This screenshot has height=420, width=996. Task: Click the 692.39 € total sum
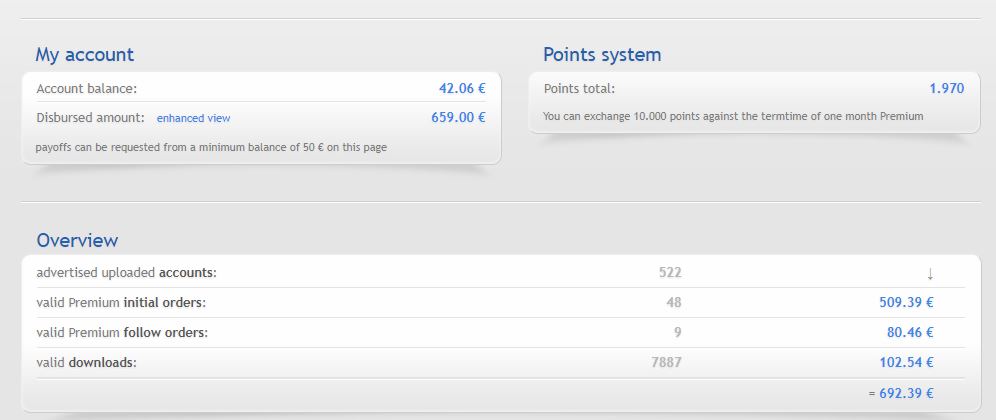(x=906, y=393)
